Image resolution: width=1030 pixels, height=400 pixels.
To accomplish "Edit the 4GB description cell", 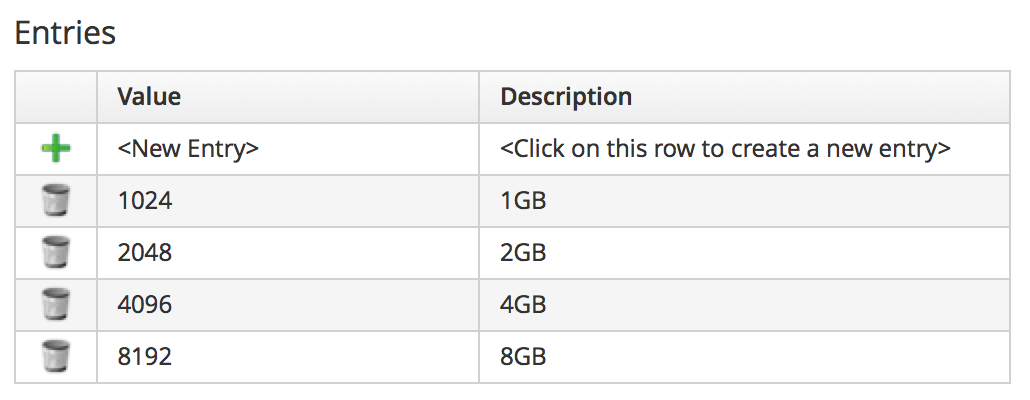I will click(x=523, y=304).
